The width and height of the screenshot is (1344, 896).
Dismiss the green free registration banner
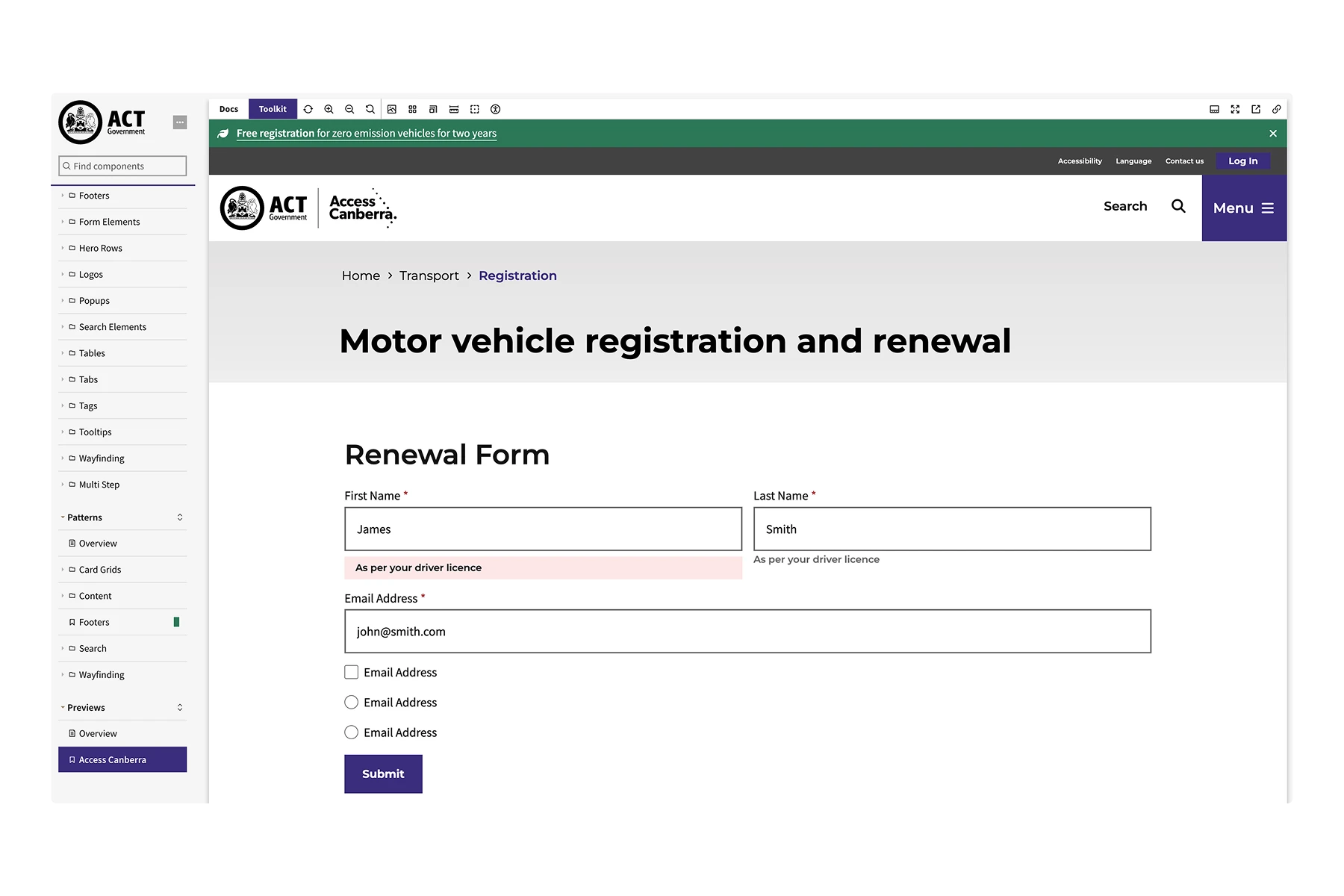(1273, 134)
